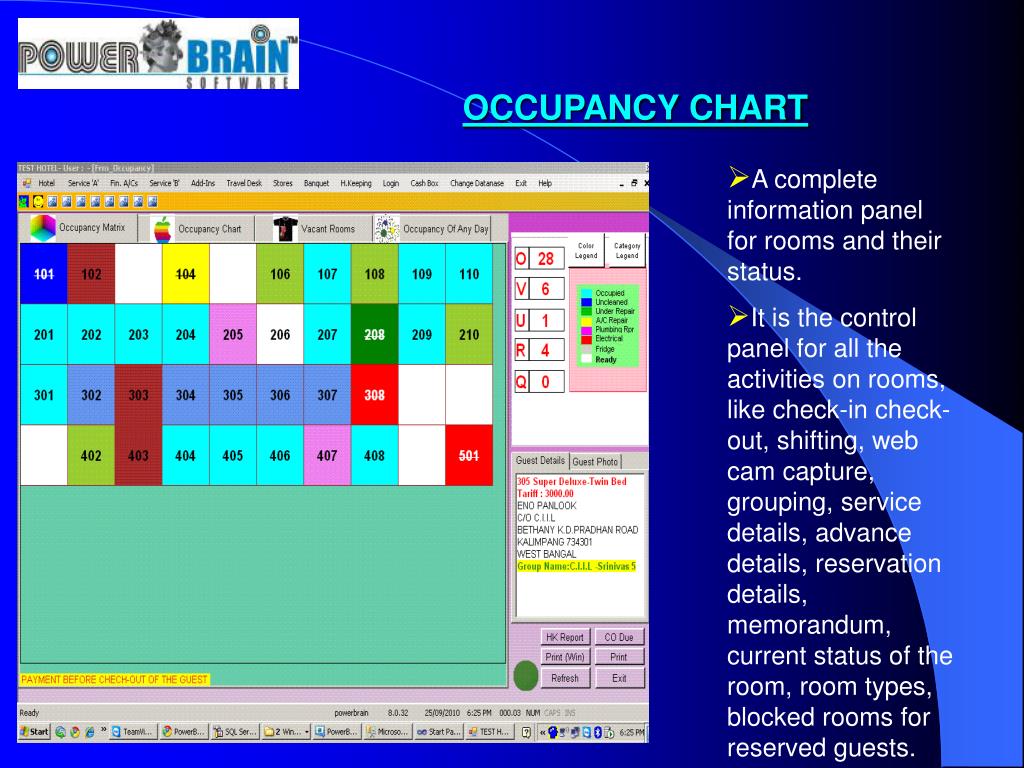1024x768 pixels.
Task: Select yellow room 104 cell
Action: coord(185,274)
